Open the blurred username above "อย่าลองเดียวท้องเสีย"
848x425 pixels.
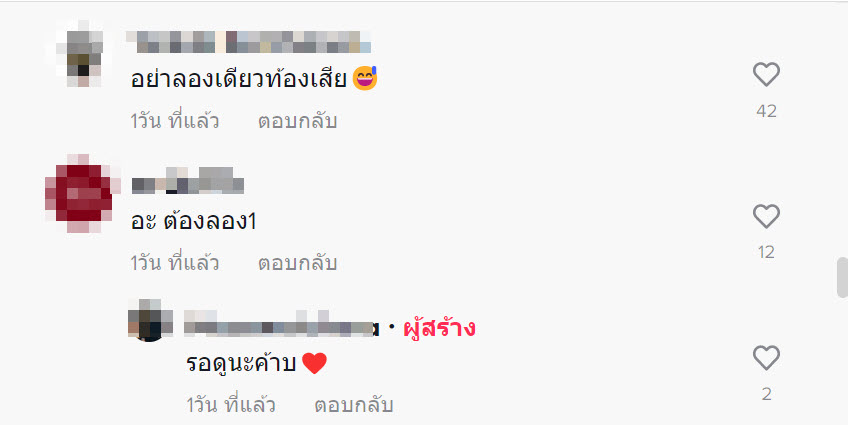(249, 42)
